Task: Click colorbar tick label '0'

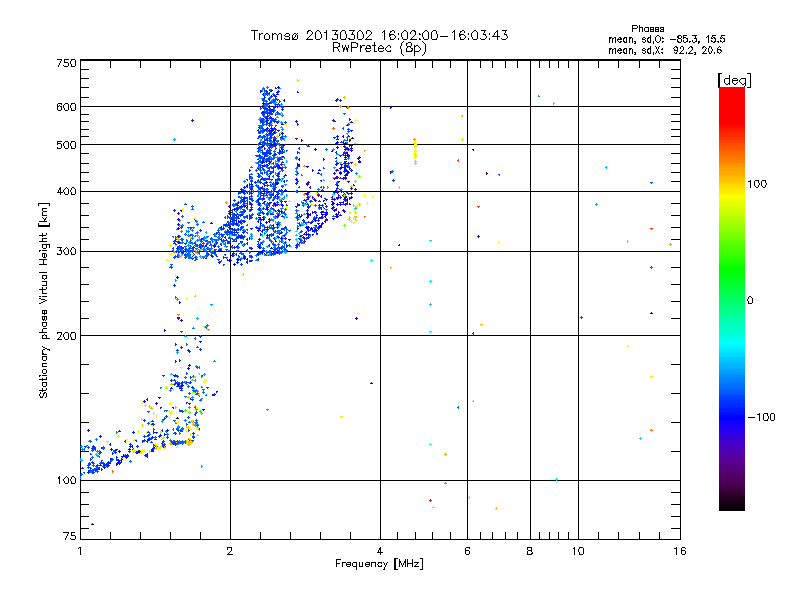Action: pyautogui.click(x=750, y=301)
